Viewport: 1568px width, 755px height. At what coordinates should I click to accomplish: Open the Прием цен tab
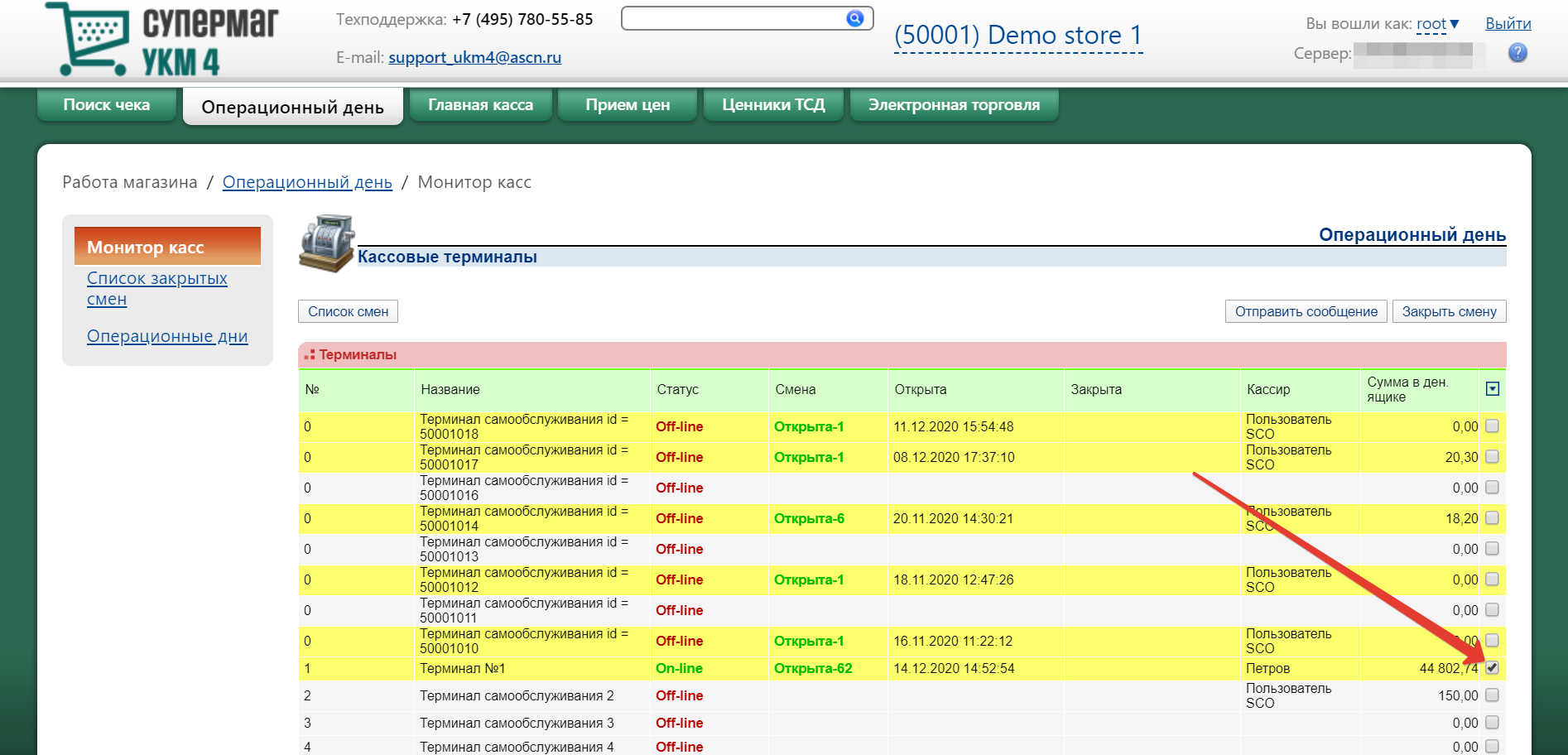[628, 105]
